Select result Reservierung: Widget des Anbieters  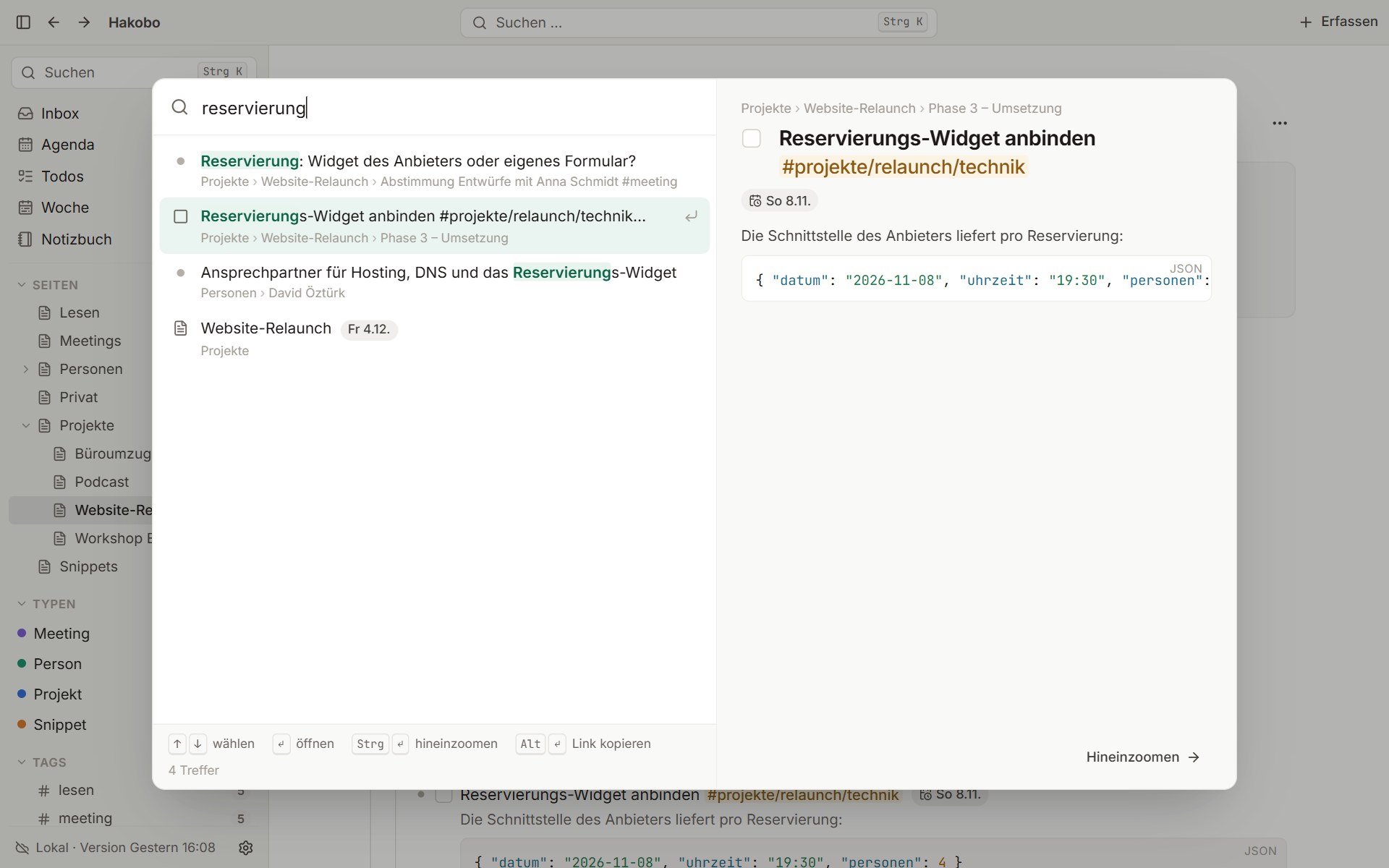click(434, 171)
